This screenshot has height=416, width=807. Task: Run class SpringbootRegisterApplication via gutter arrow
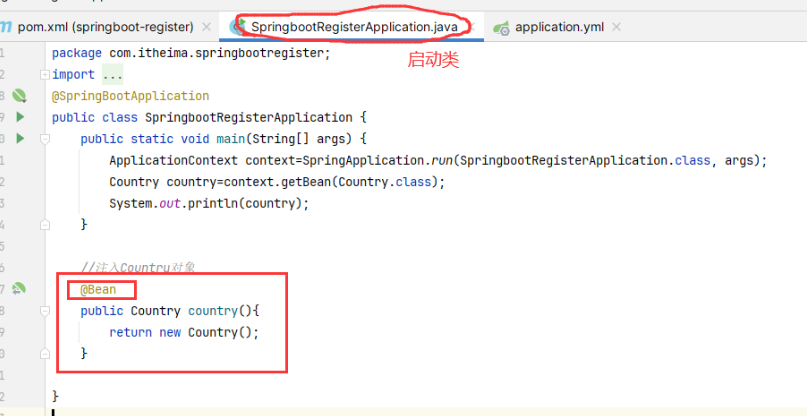[20, 117]
